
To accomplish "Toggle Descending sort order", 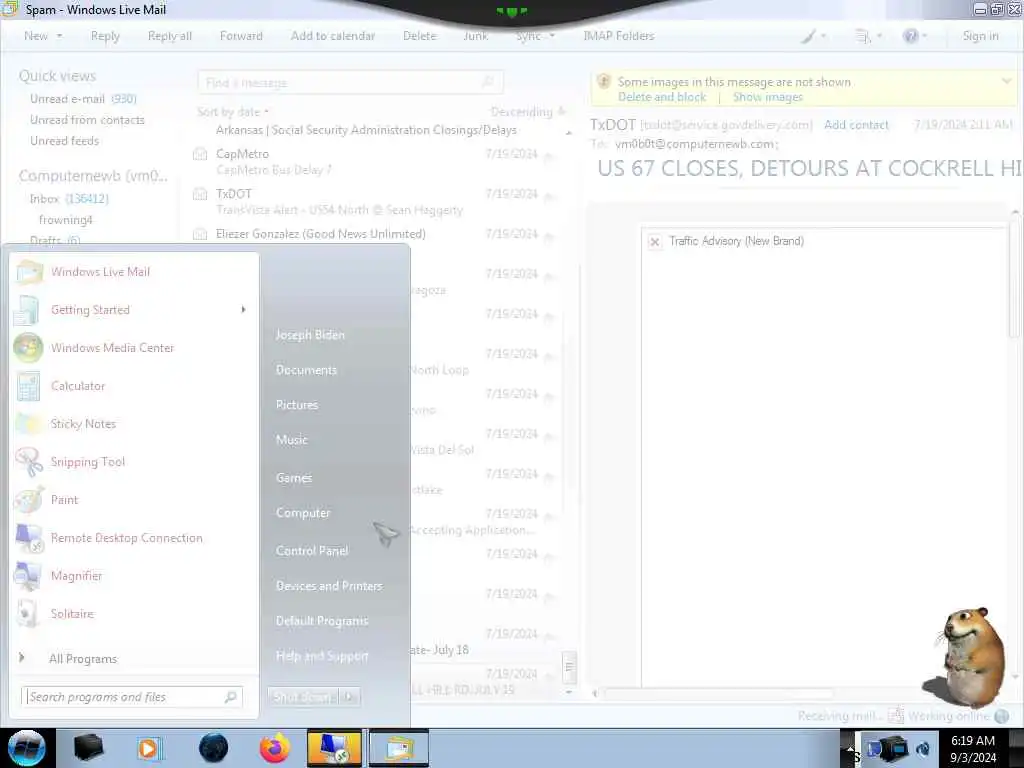I will point(528,112).
